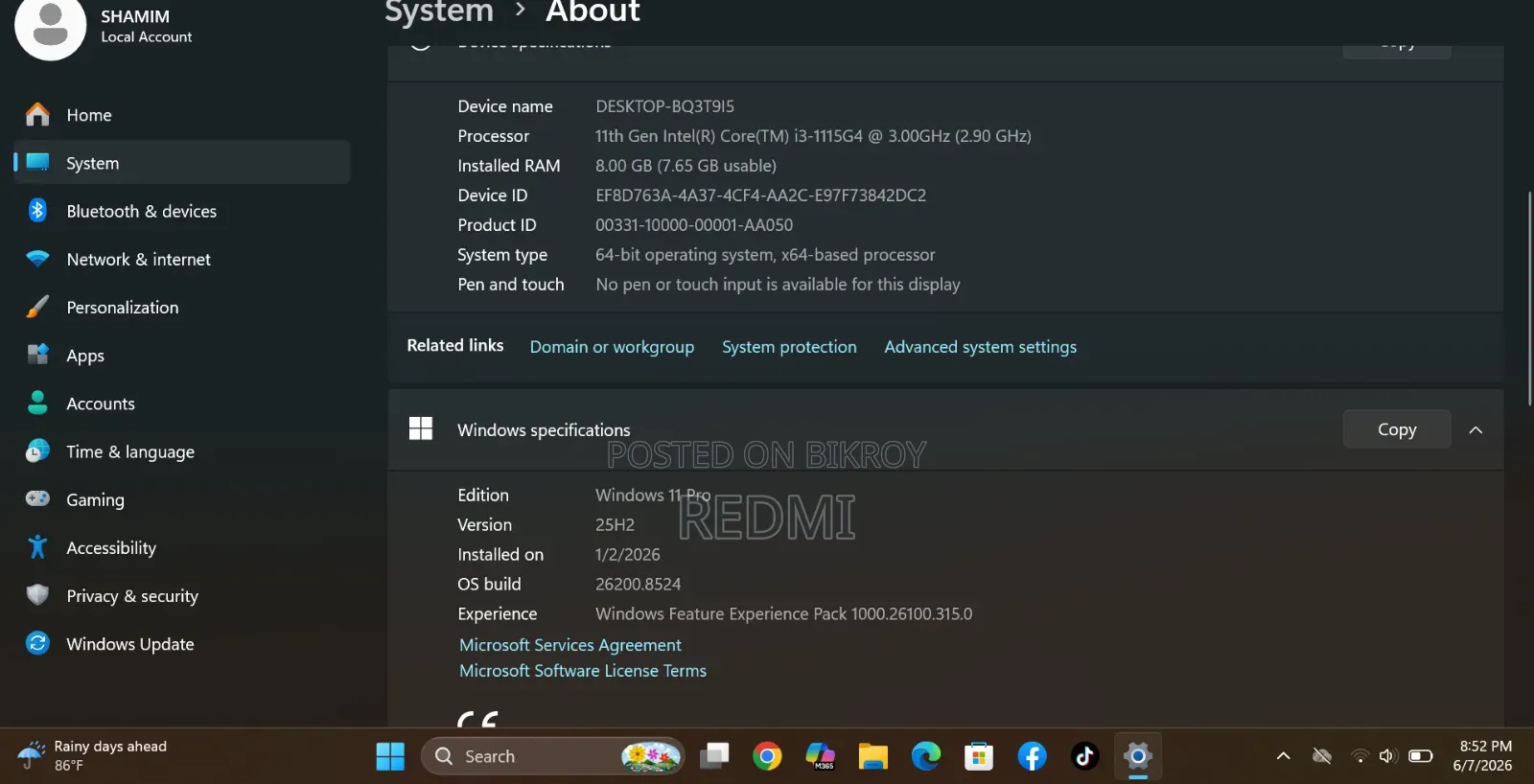Image resolution: width=1534 pixels, height=784 pixels.
Task: Select the version value 25H2
Action: 615,525
